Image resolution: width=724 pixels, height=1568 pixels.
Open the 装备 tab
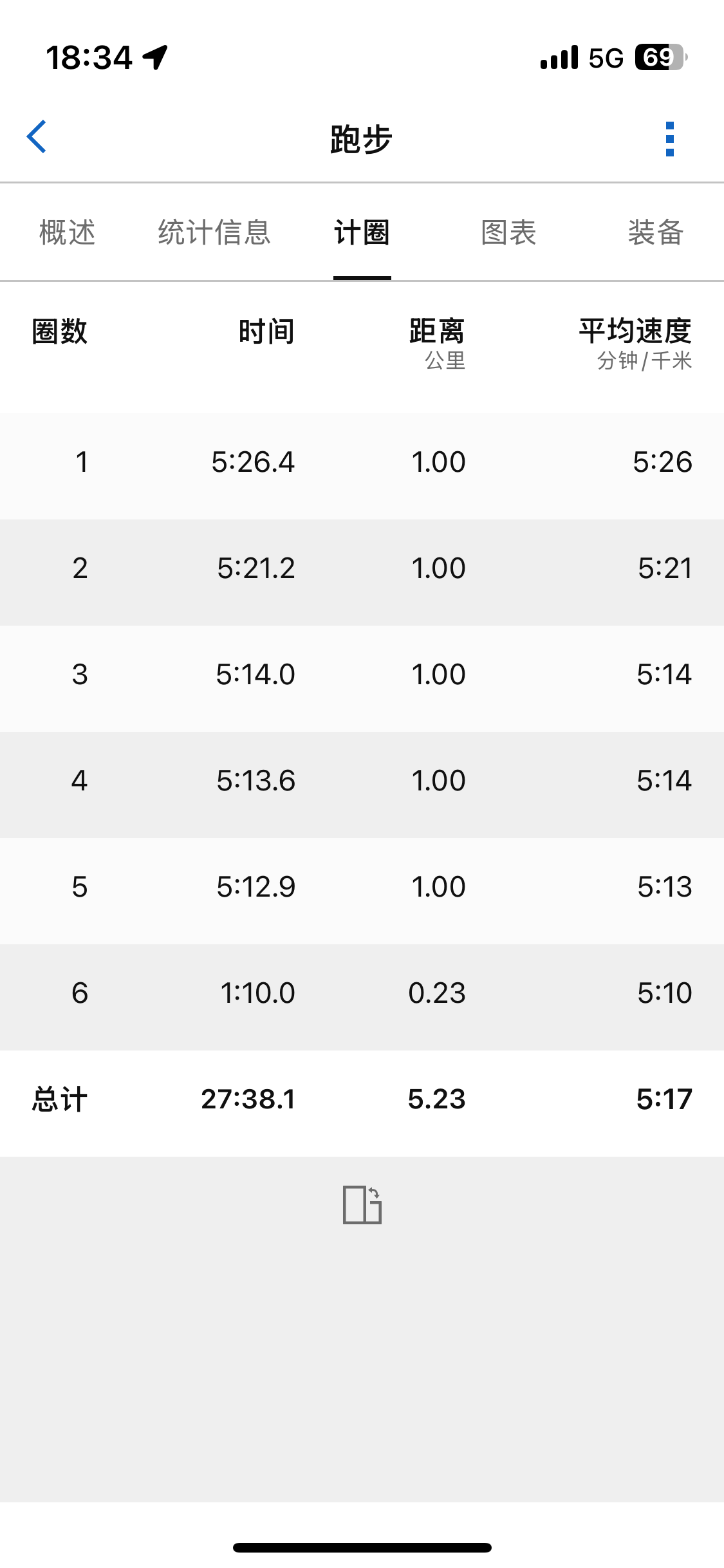pyautogui.click(x=656, y=232)
